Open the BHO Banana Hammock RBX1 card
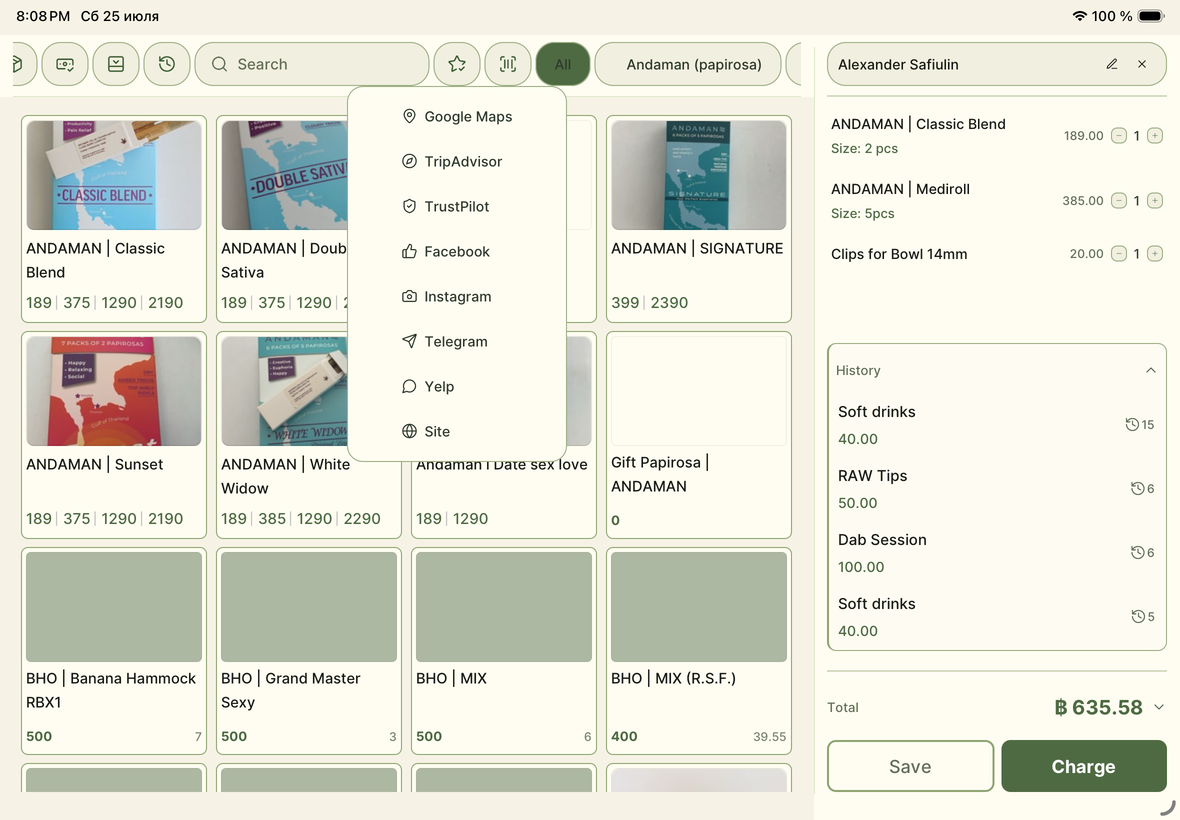The width and height of the screenshot is (1180, 820). pos(114,651)
